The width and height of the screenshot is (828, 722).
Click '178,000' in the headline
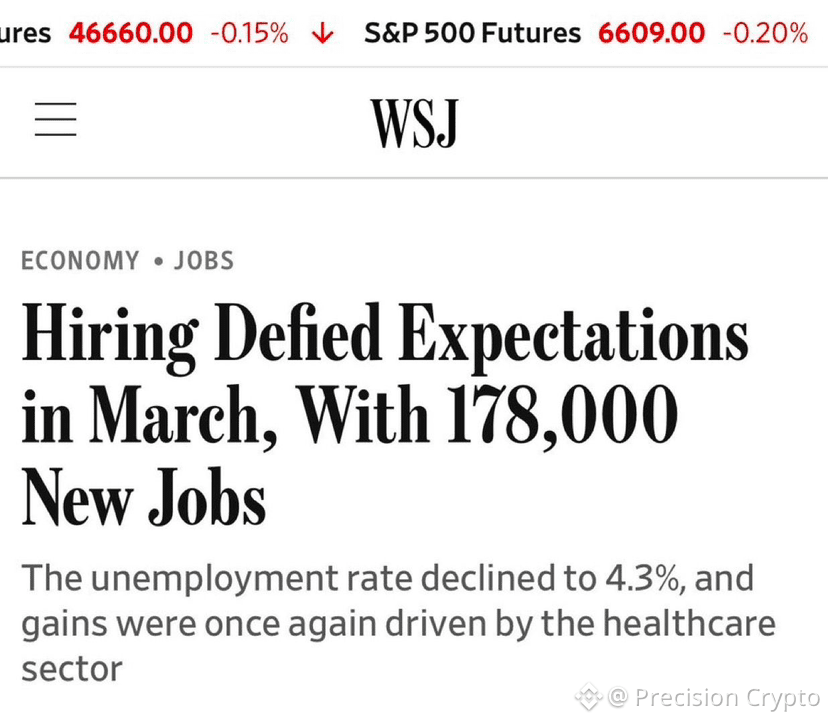click(563, 416)
